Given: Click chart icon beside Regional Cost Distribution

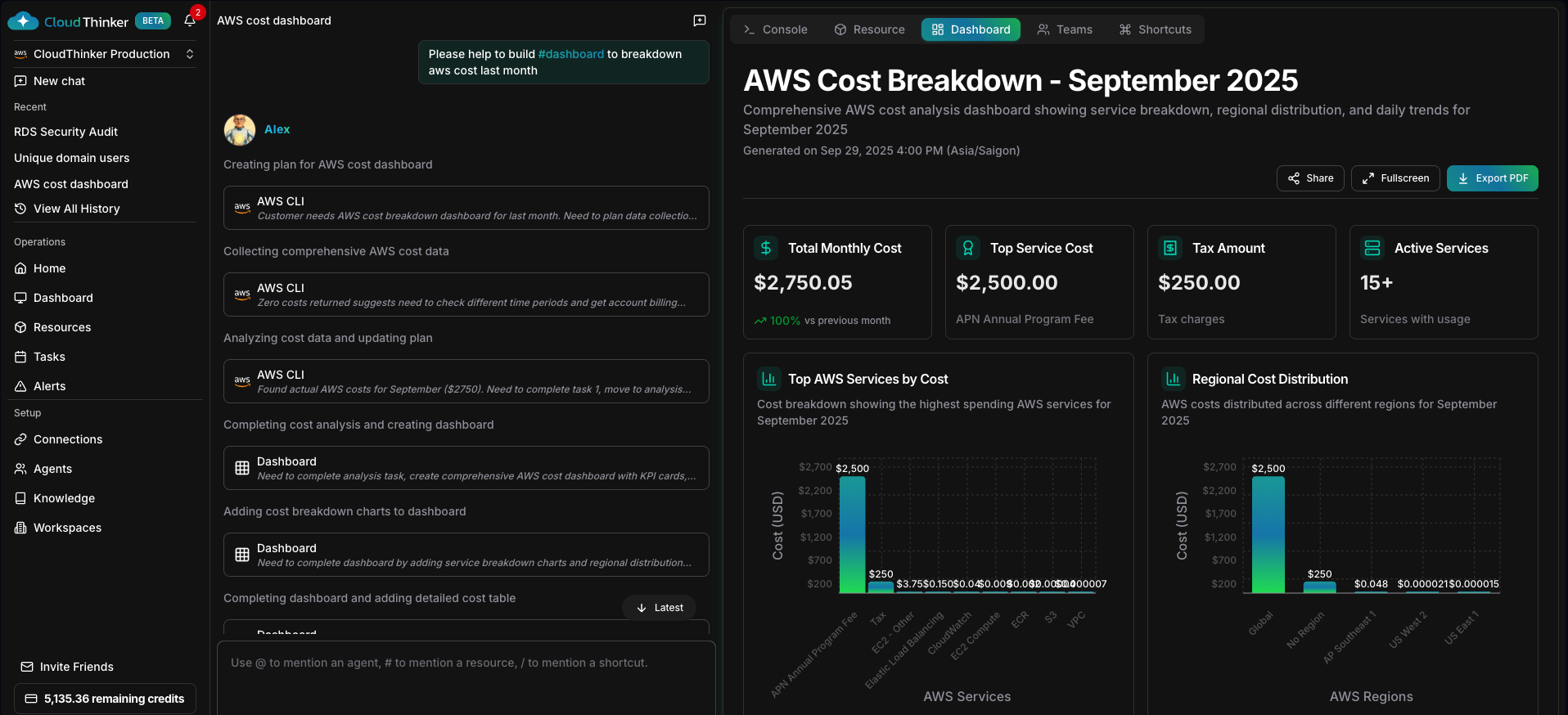Looking at the screenshot, I should 1173,379.
